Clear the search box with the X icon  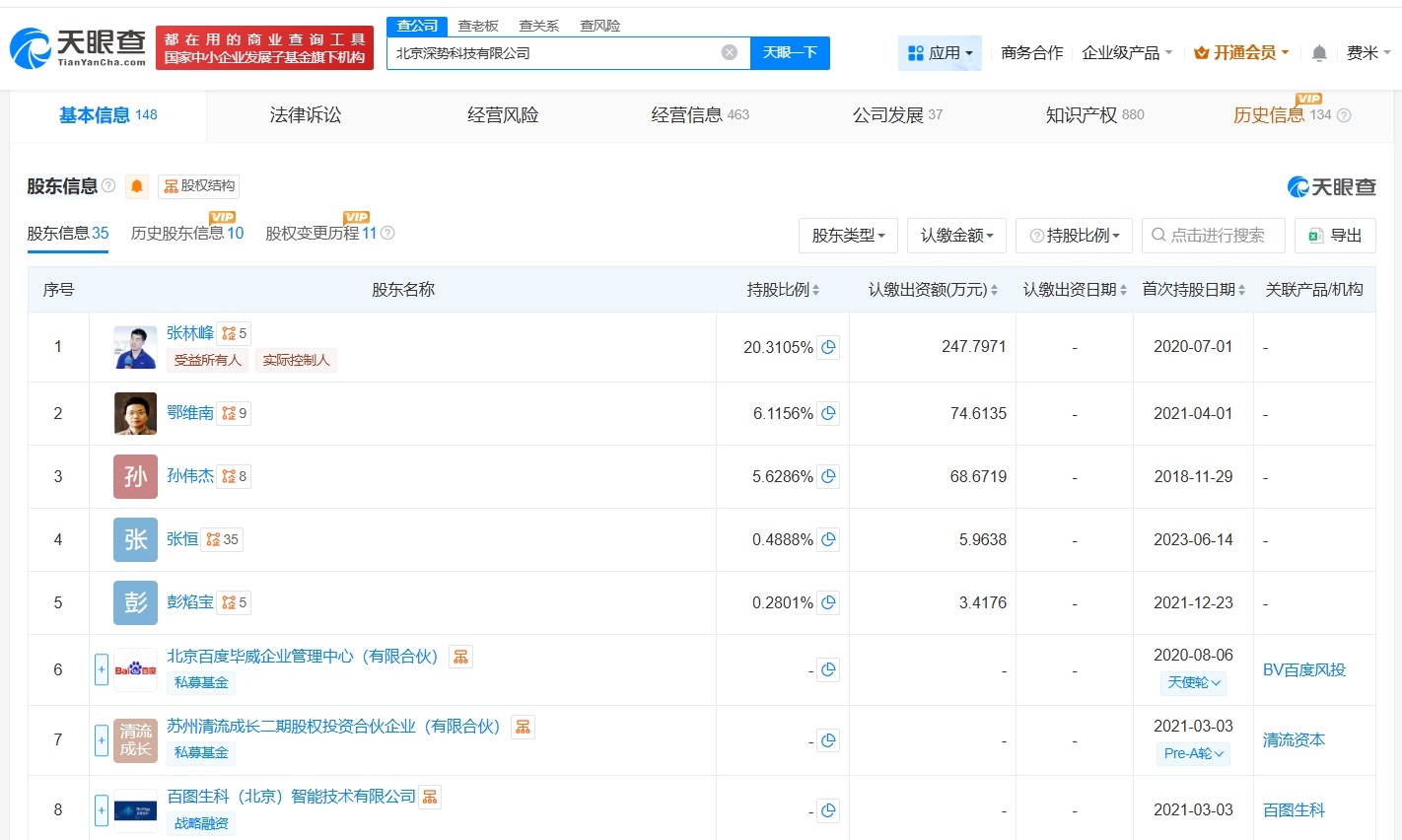point(729,52)
